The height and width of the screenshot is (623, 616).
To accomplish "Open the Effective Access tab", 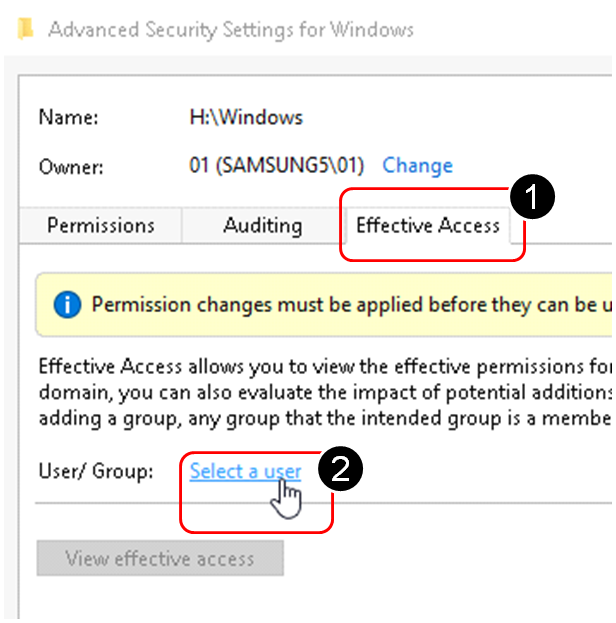I will pyautogui.click(x=428, y=225).
